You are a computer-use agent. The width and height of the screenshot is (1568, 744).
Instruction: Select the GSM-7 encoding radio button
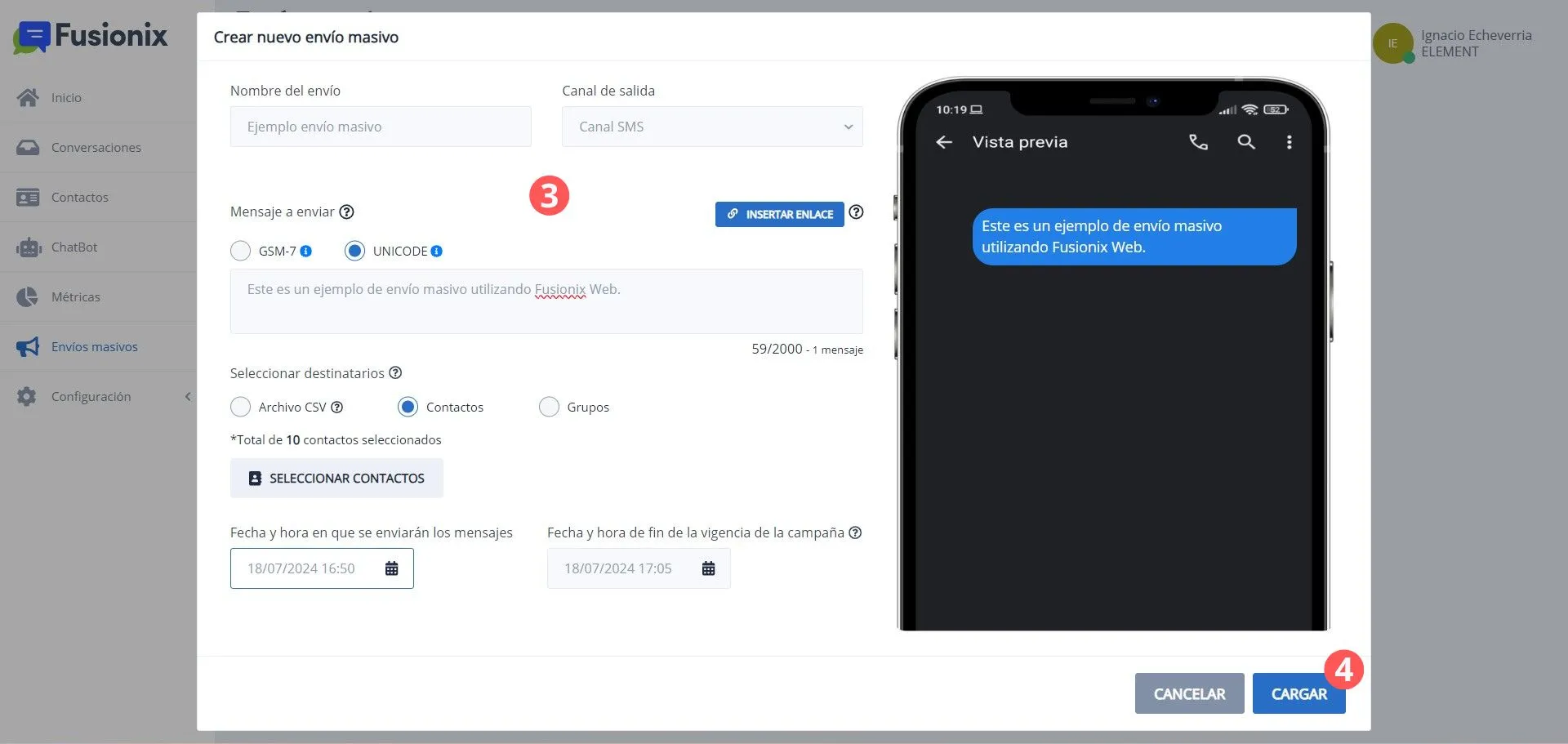[240, 251]
